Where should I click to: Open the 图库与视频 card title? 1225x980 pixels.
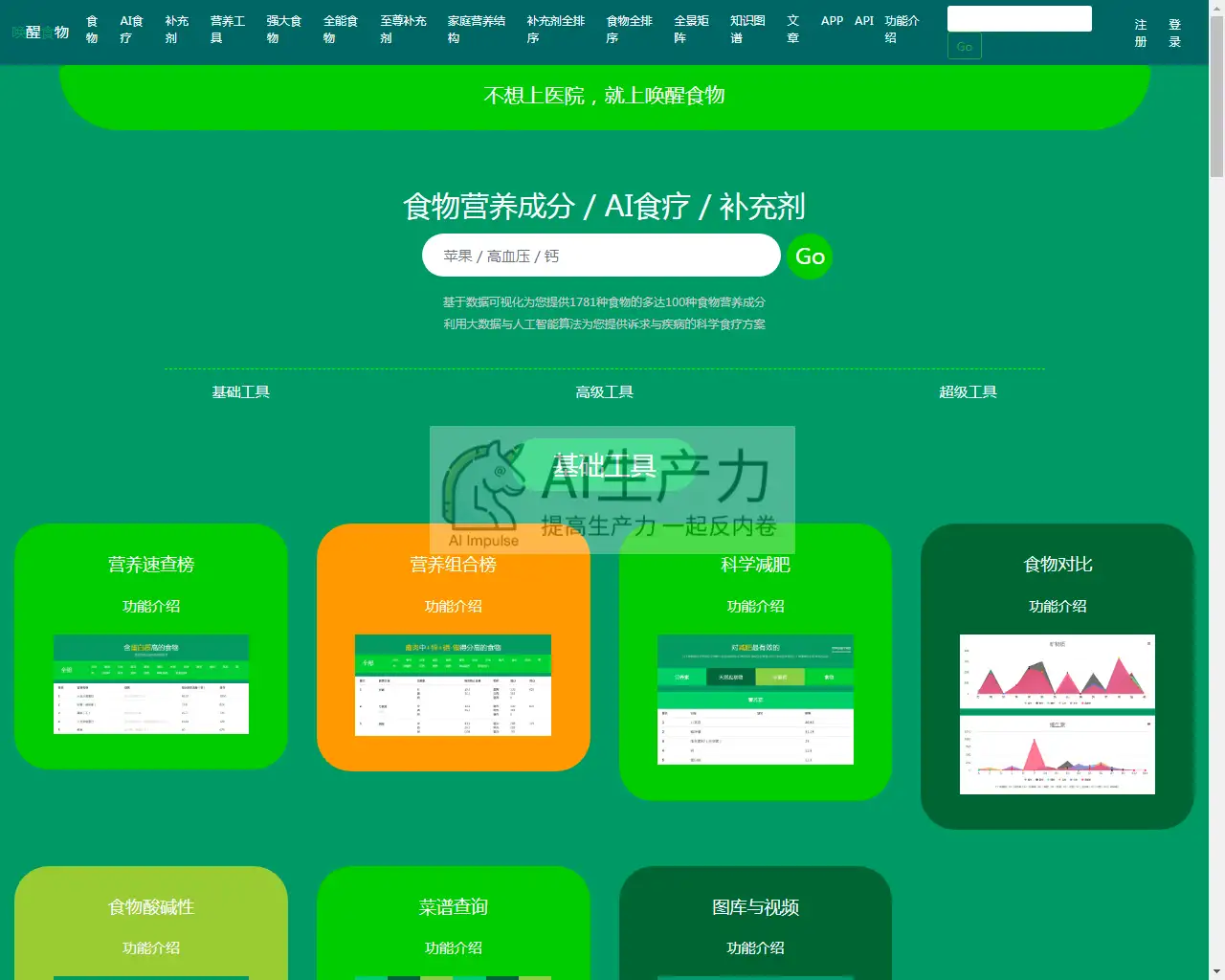point(756,907)
